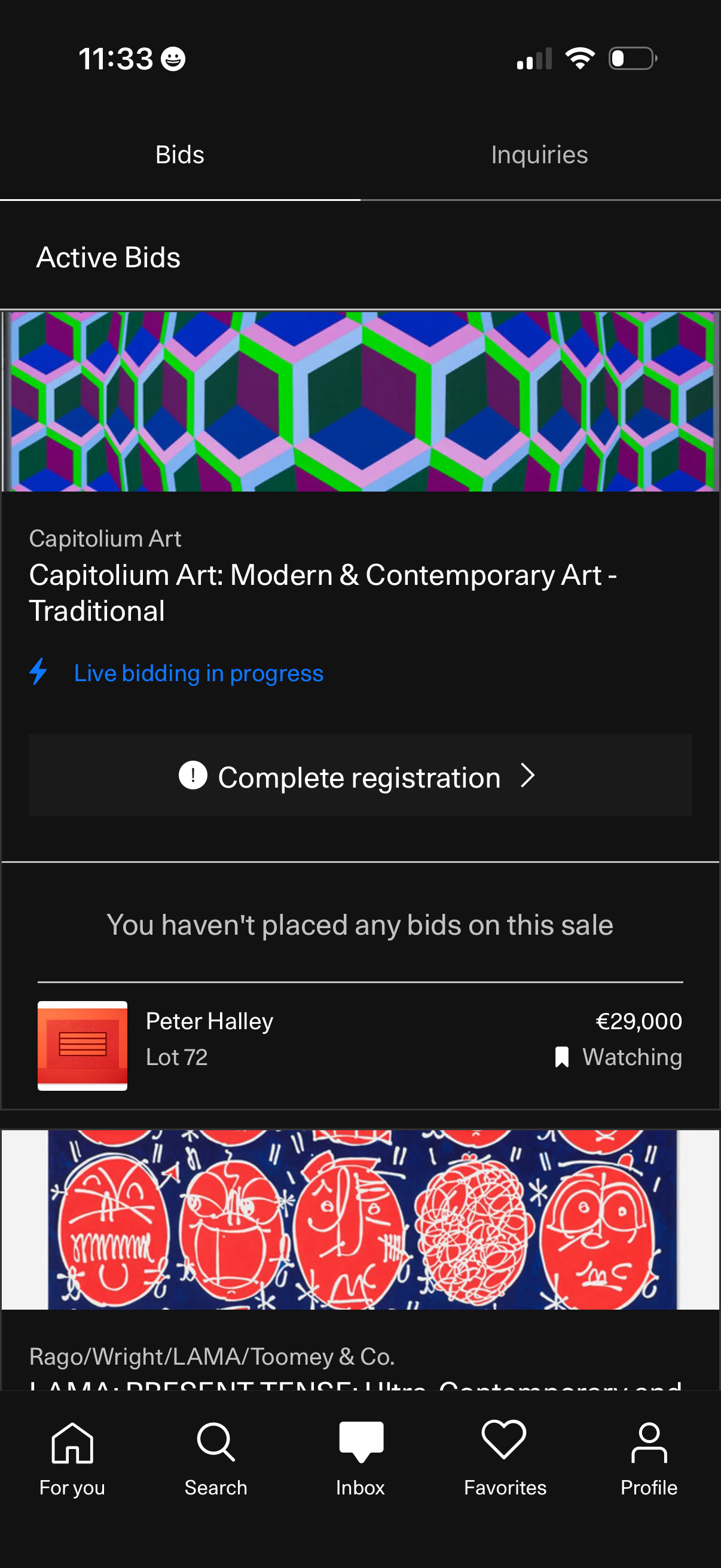
Task: Select the Peter Halley Lot 72 name
Action: [x=209, y=1021]
